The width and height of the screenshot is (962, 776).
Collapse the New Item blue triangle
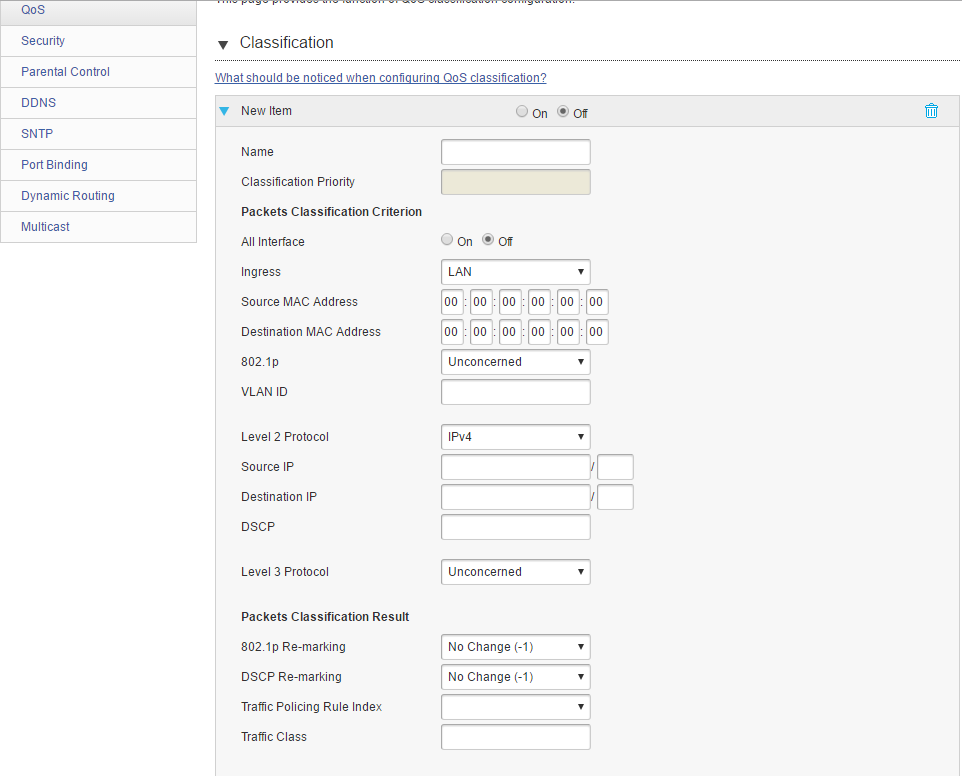pos(225,111)
